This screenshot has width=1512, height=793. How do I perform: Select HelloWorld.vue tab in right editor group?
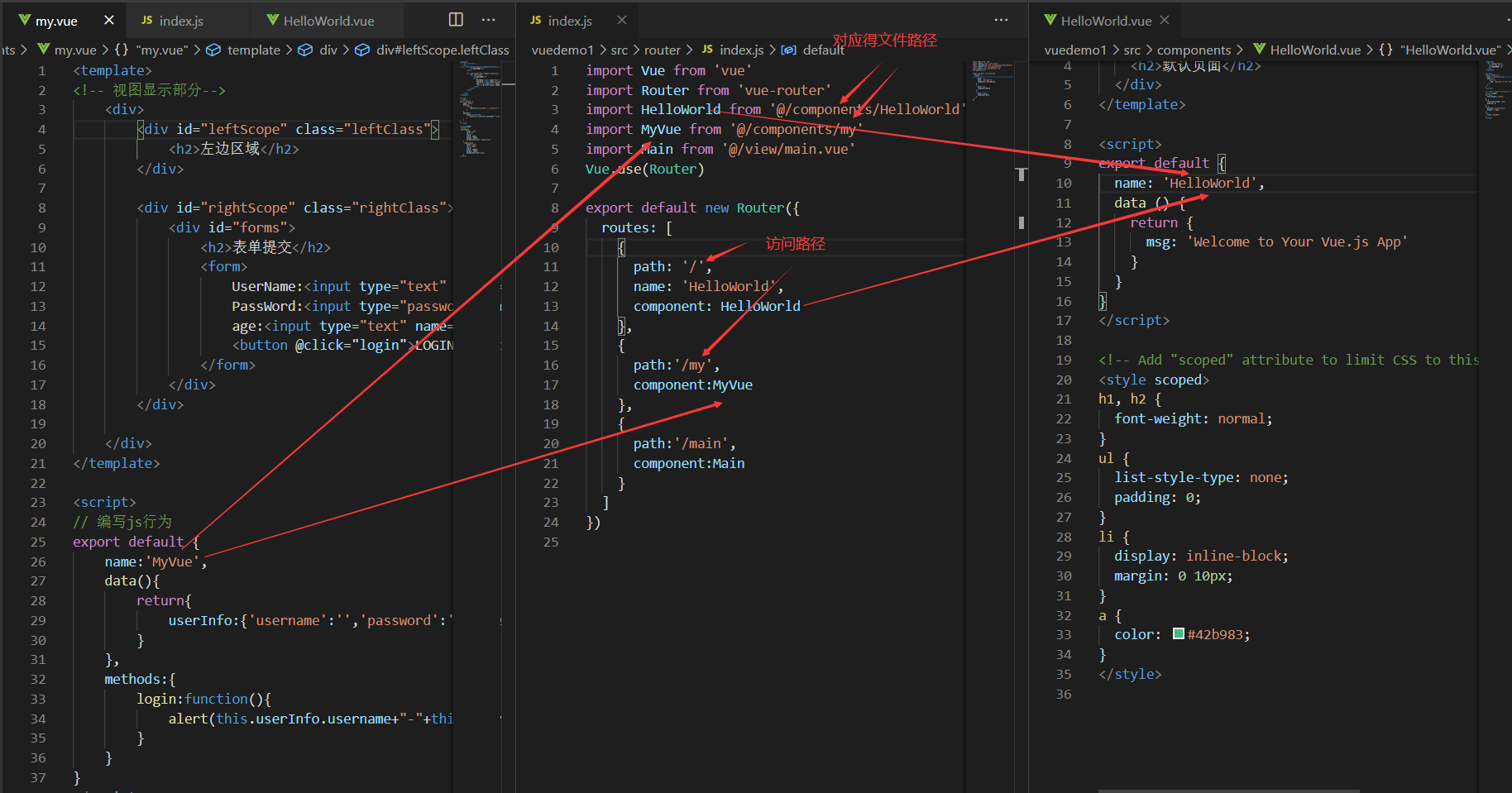pos(1106,21)
